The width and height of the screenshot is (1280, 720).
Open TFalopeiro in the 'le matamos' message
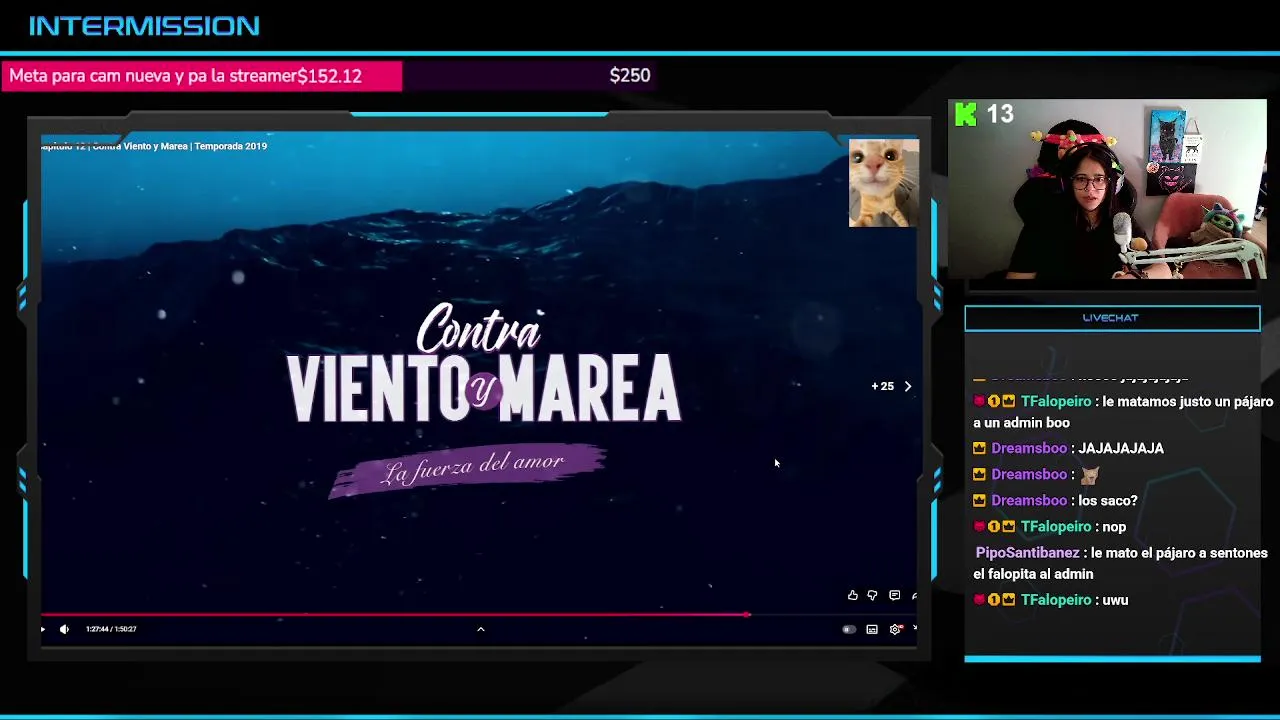coord(1056,401)
